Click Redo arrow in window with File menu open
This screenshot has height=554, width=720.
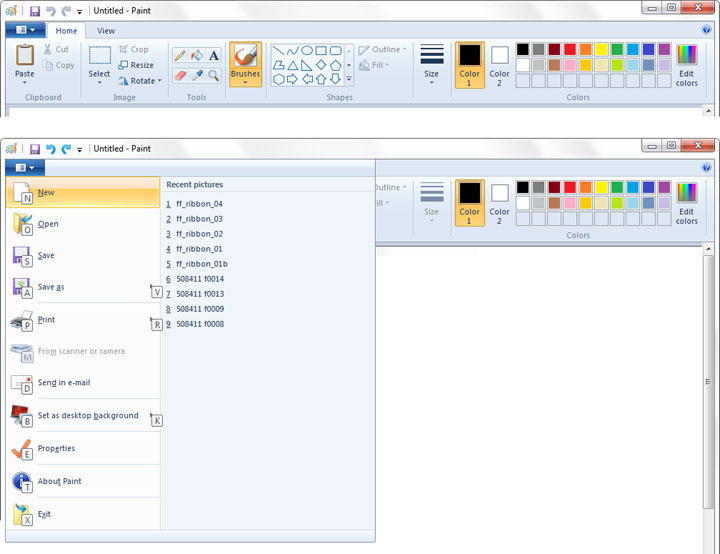[66, 149]
